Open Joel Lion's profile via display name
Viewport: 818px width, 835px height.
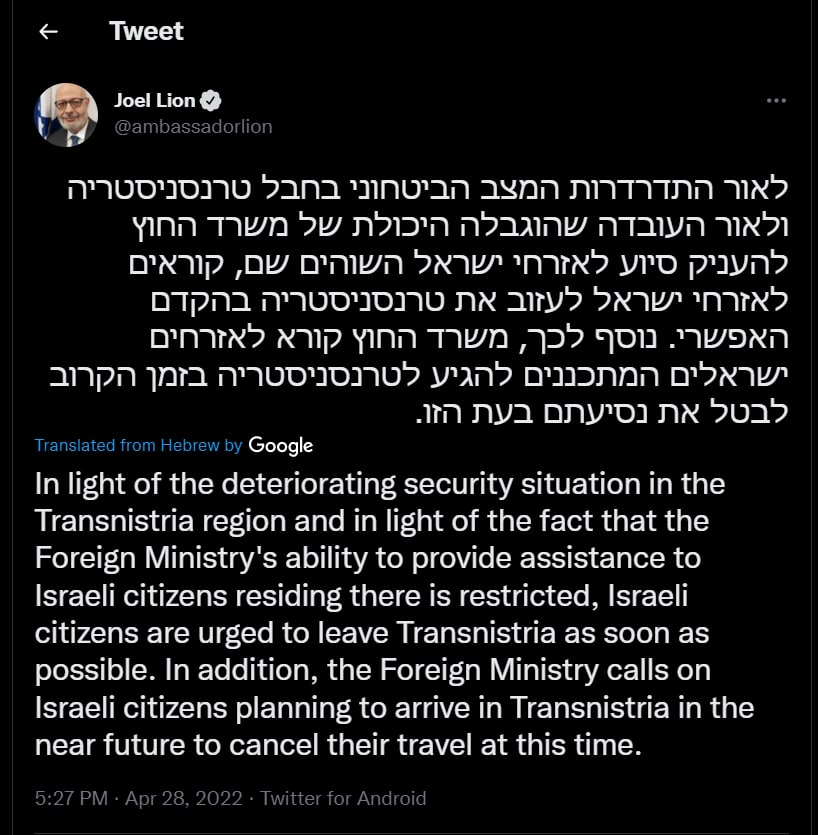click(154, 101)
